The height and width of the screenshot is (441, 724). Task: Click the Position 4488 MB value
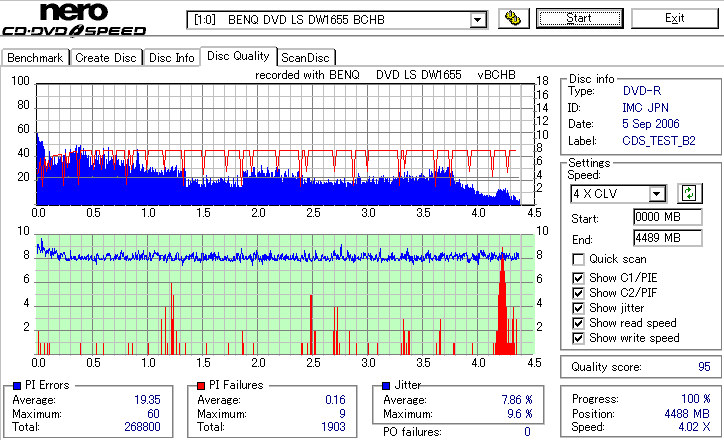(687, 414)
